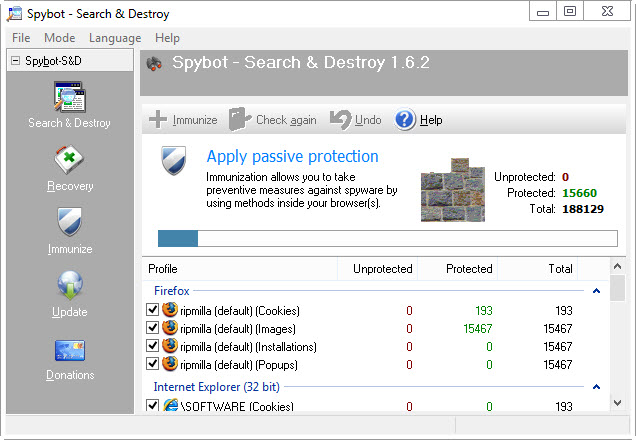Open the Immunize shield sidebar icon
Viewport: 636px width, 440px height.
tap(69, 223)
